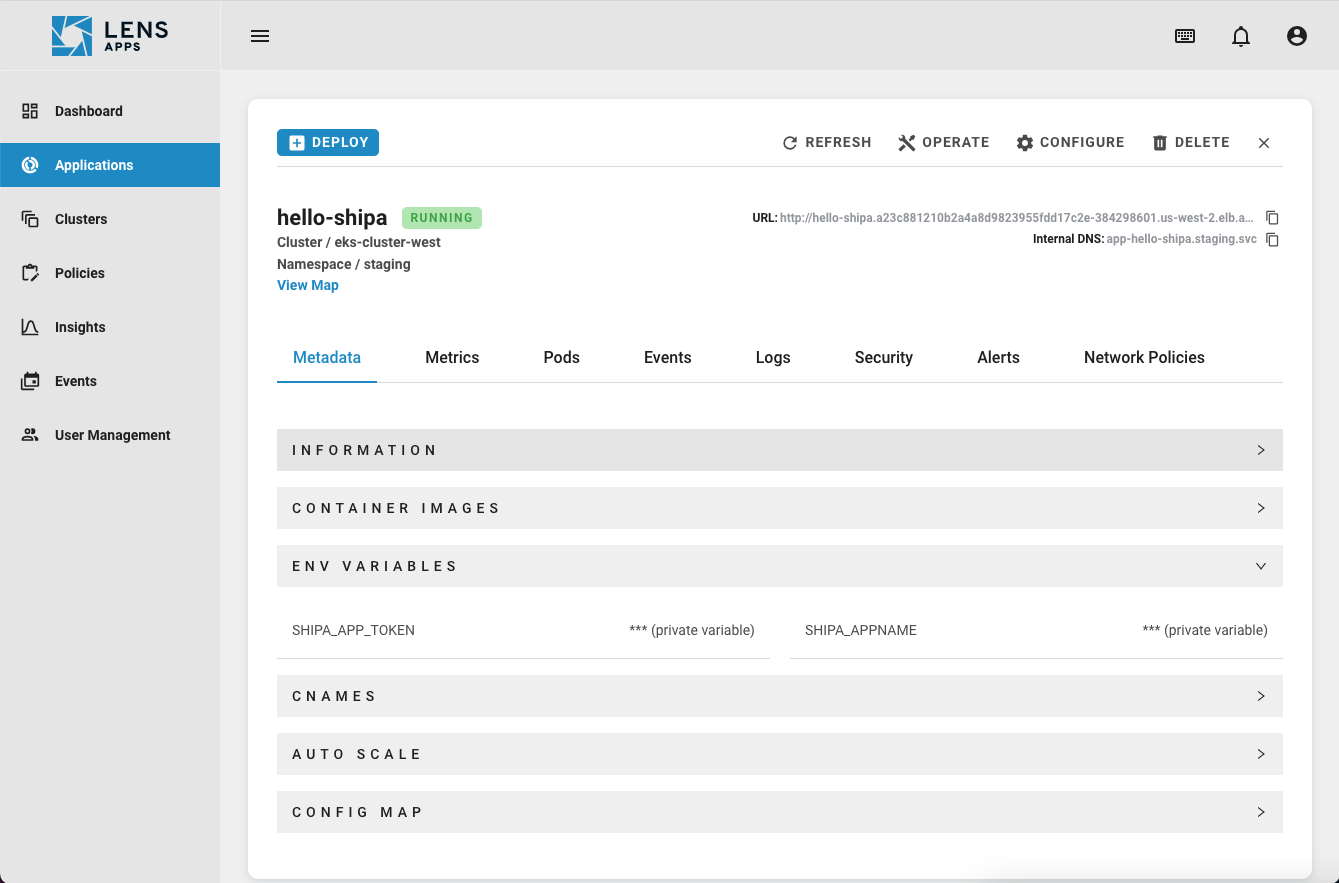
Task: Open Insights from the sidebar
Action: pyautogui.click(x=110, y=327)
